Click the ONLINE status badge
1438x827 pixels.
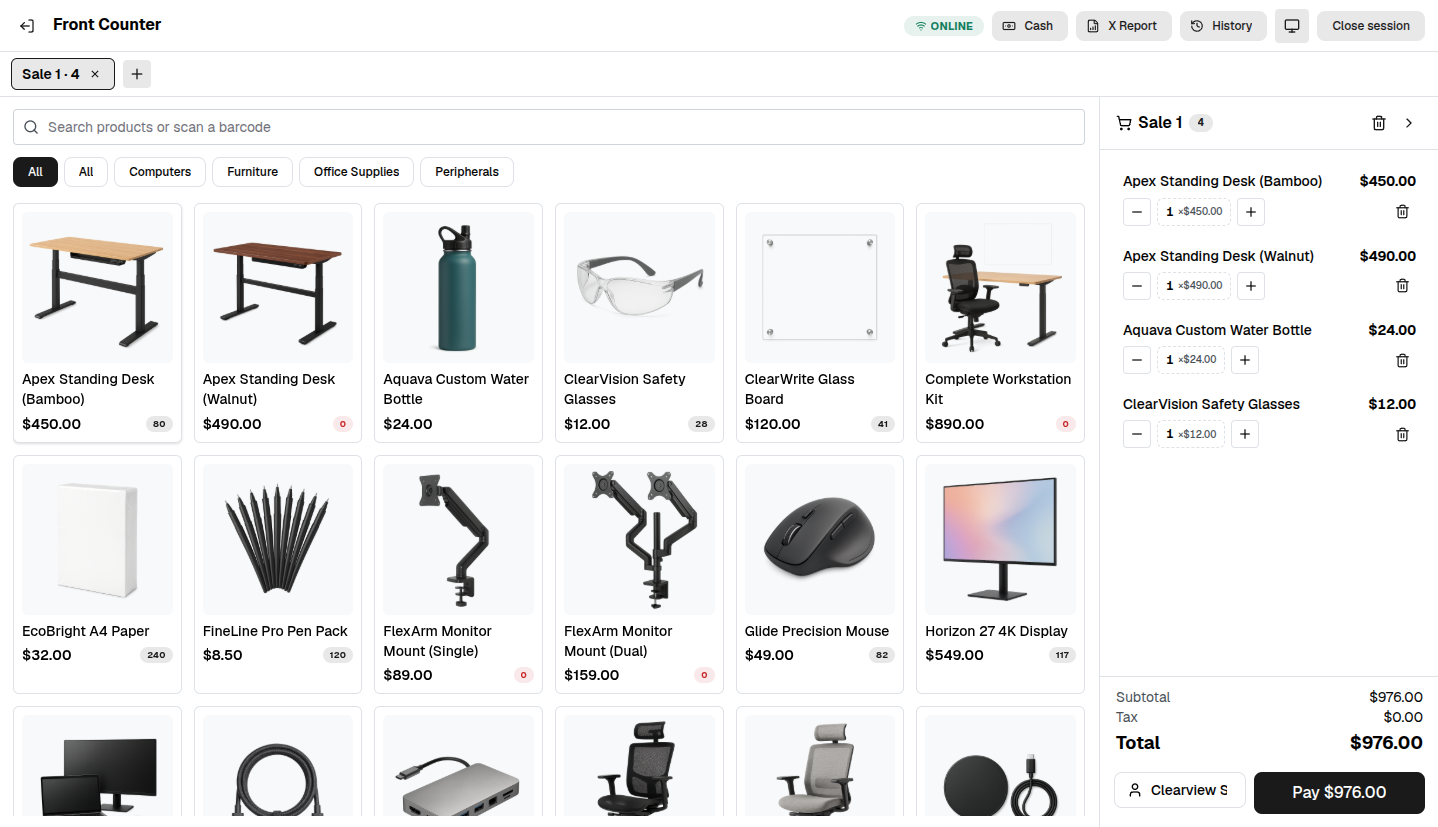click(x=944, y=26)
